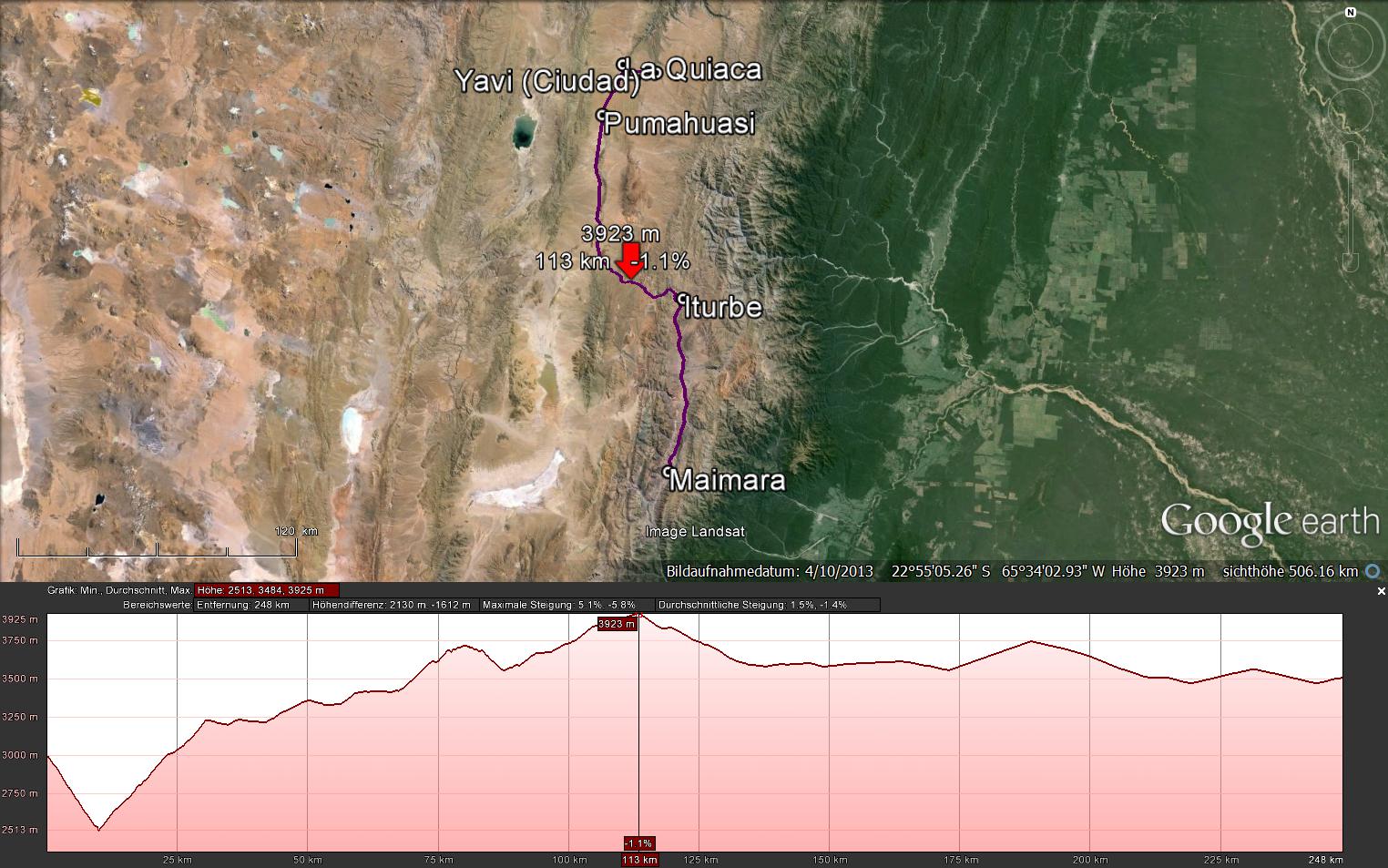Screen dimensions: 1388x868
Task: Click the zoom slider handle
Action: click(1352, 208)
